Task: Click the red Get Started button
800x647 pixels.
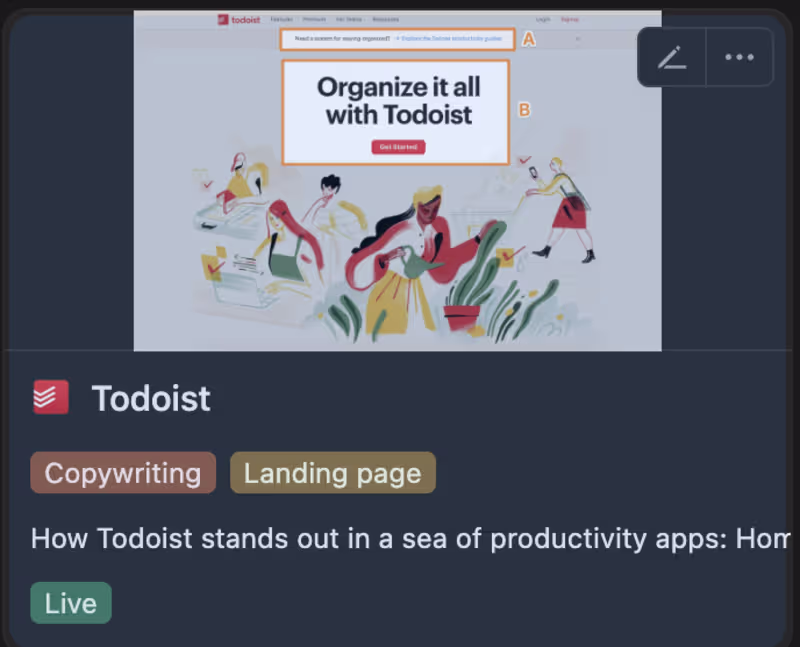Action: click(398, 147)
